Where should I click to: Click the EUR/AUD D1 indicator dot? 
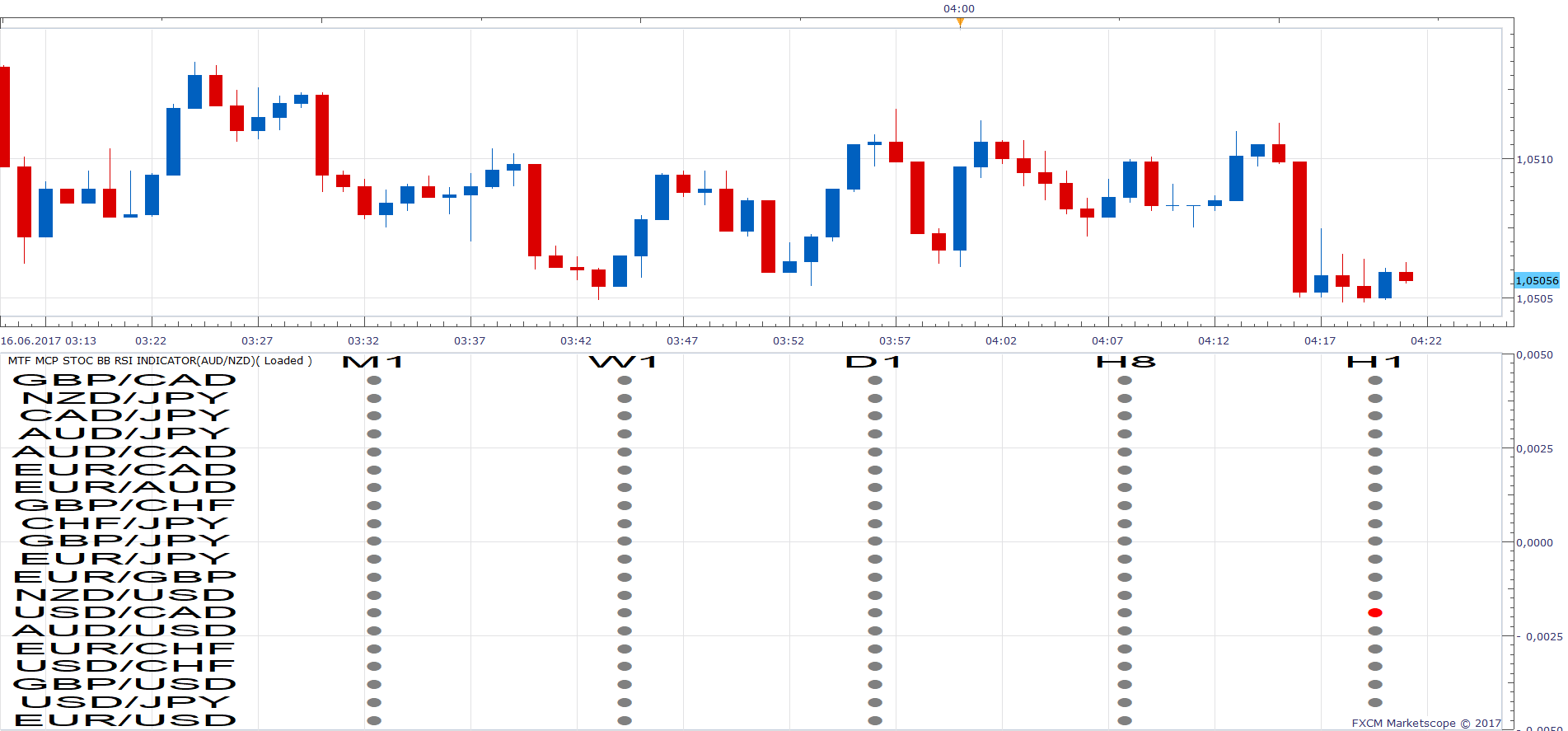[875, 488]
